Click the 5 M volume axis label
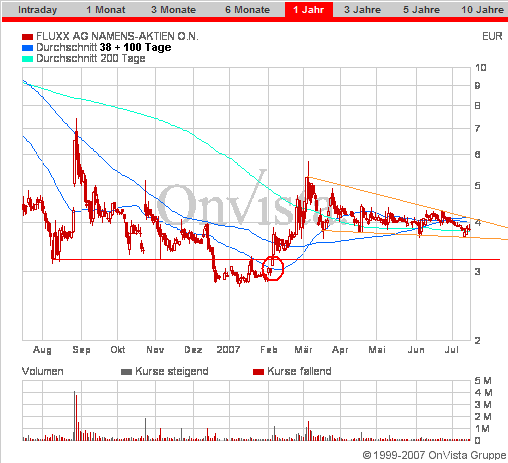 click(x=483, y=381)
